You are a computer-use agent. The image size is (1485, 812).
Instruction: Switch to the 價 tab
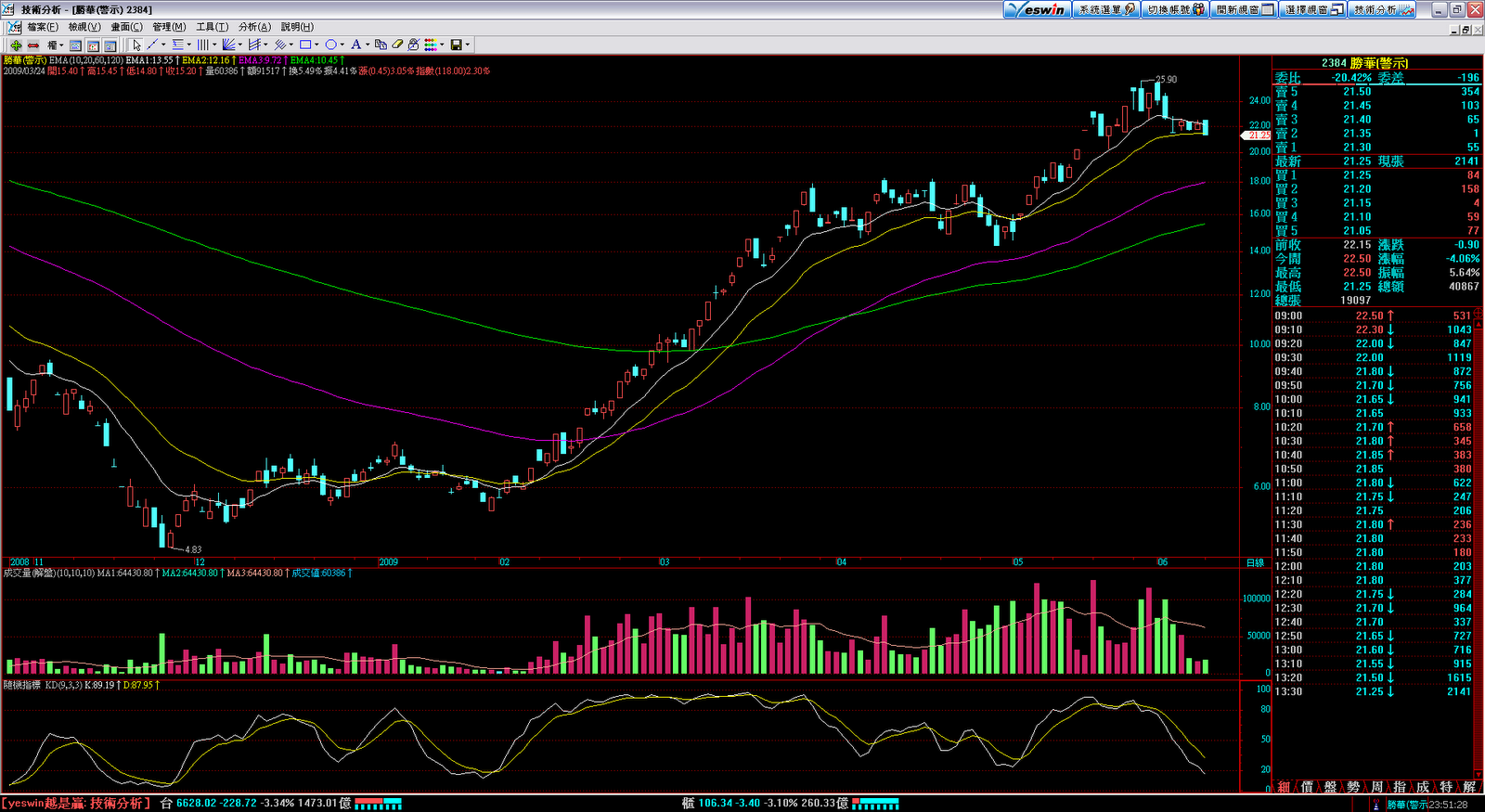(x=1307, y=787)
